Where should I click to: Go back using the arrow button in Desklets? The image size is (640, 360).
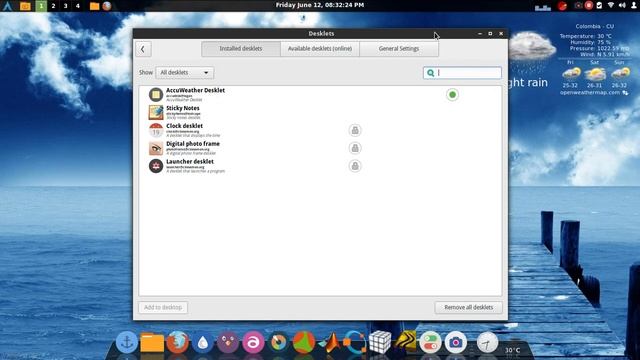click(x=143, y=49)
